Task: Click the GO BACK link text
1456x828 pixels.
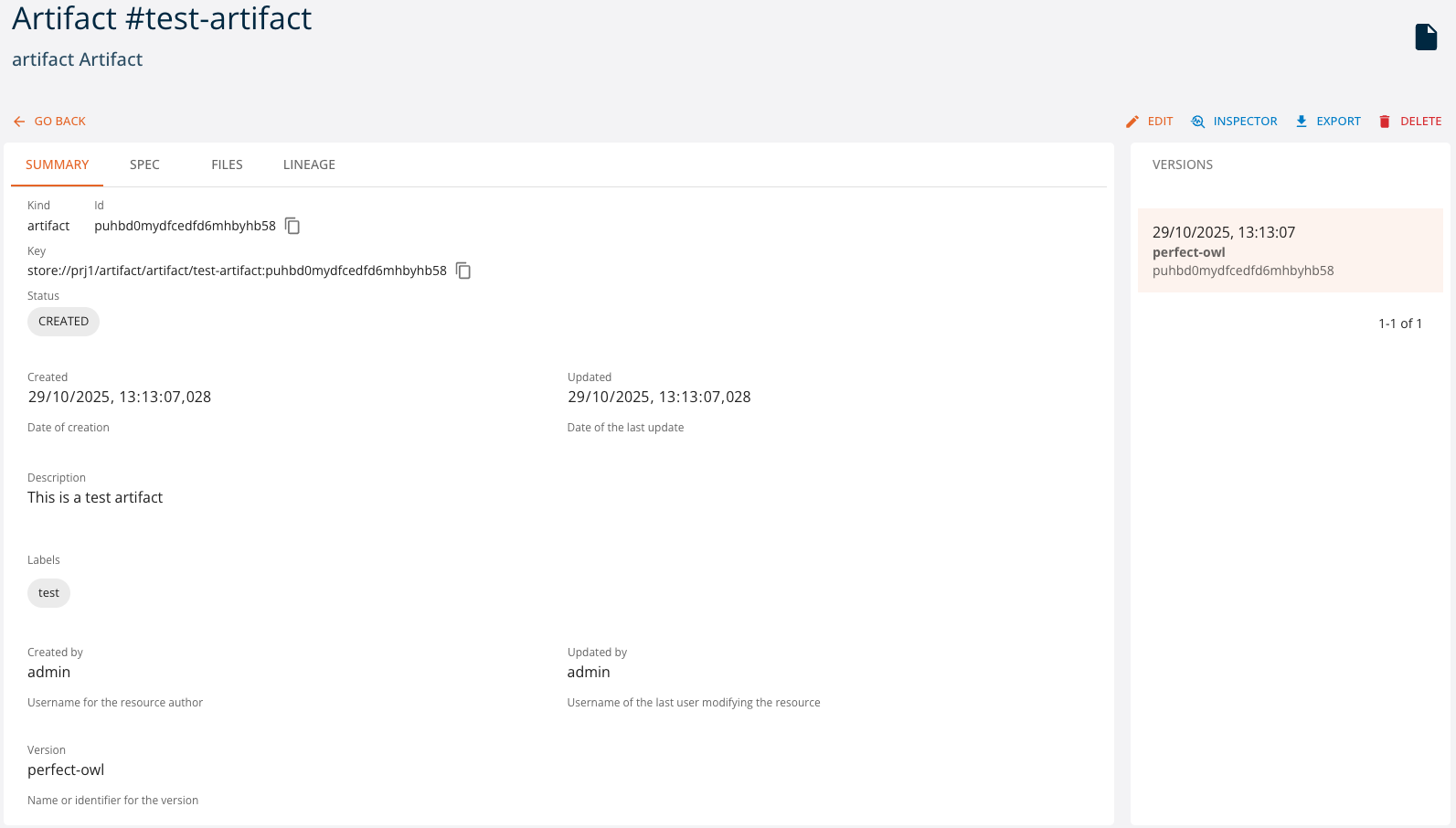Action: tap(60, 122)
